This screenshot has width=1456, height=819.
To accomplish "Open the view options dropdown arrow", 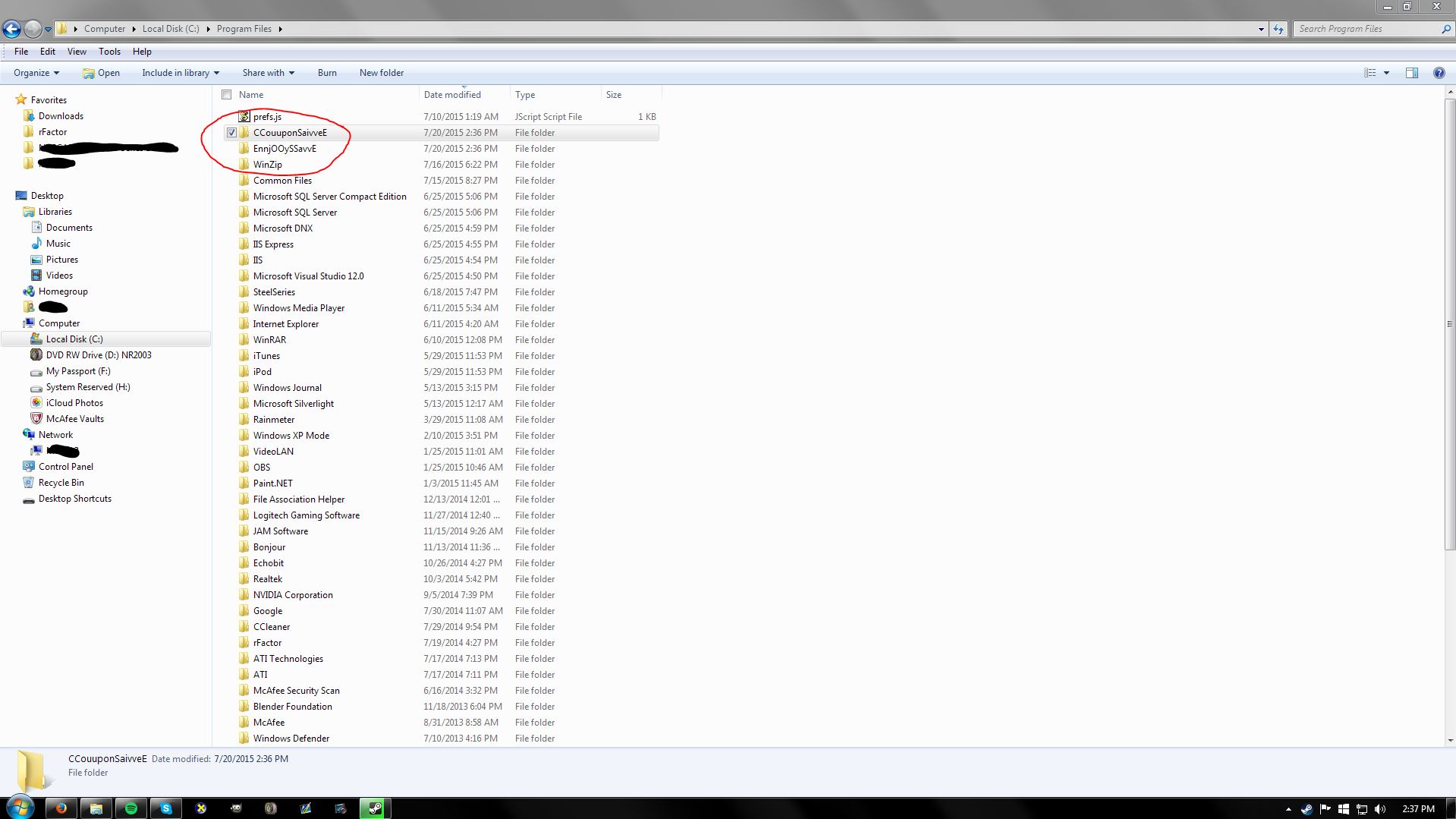I will pos(1386,73).
